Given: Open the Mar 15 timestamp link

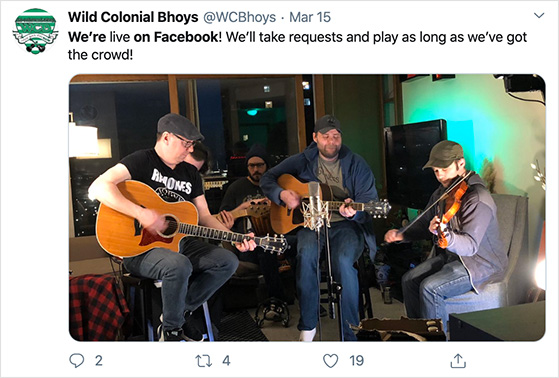Looking at the screenshot, I should tap(310, 17).
